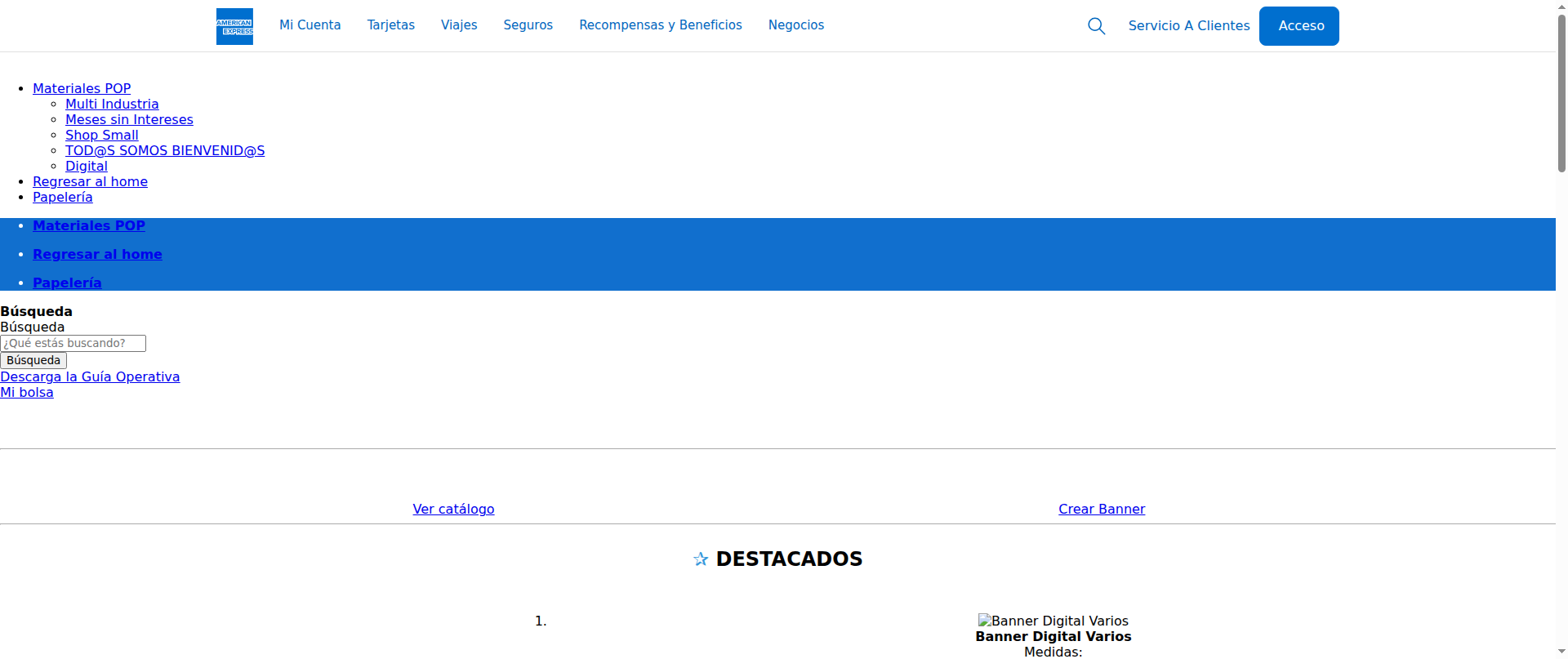Open Seguros menu
Viewport: 1568px width, 659px height.
pyautogui.click(x=528, y=25)
